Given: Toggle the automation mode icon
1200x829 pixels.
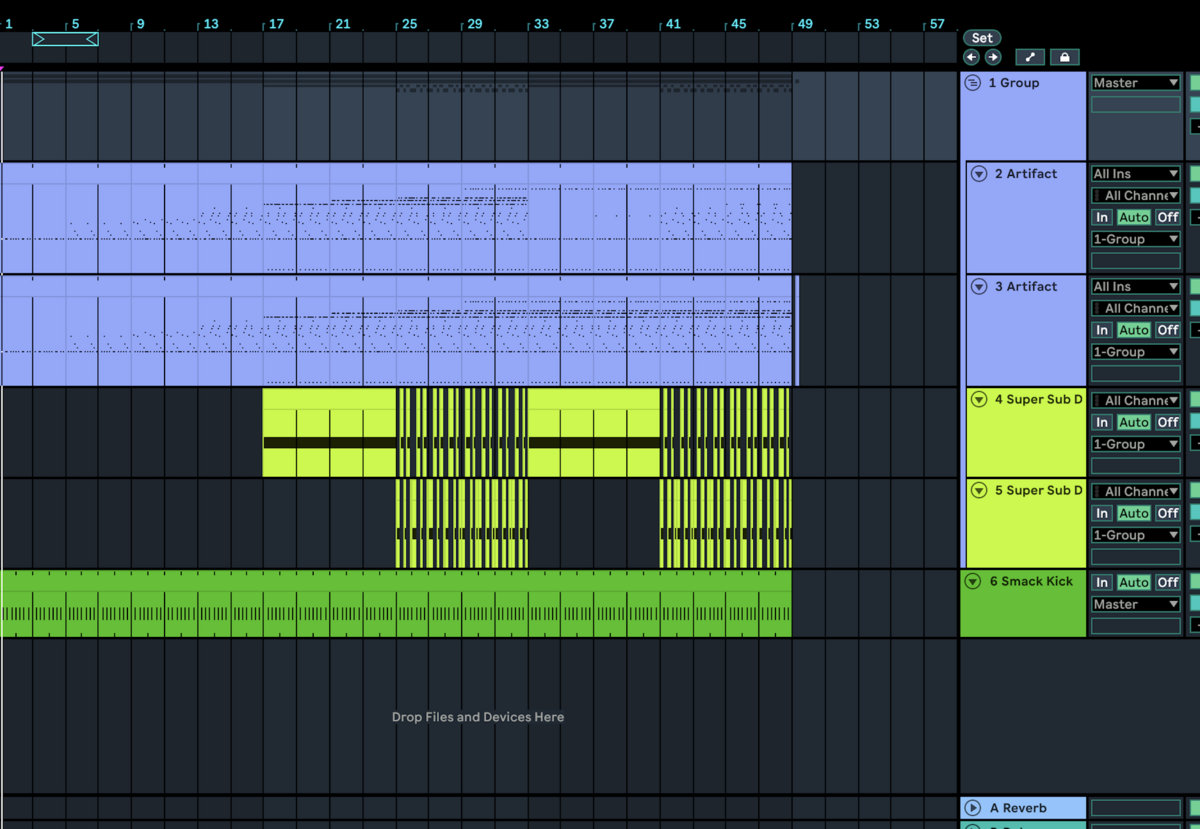Looking at the screenshot, I should pyautogui.click(x=1030, y=57).
